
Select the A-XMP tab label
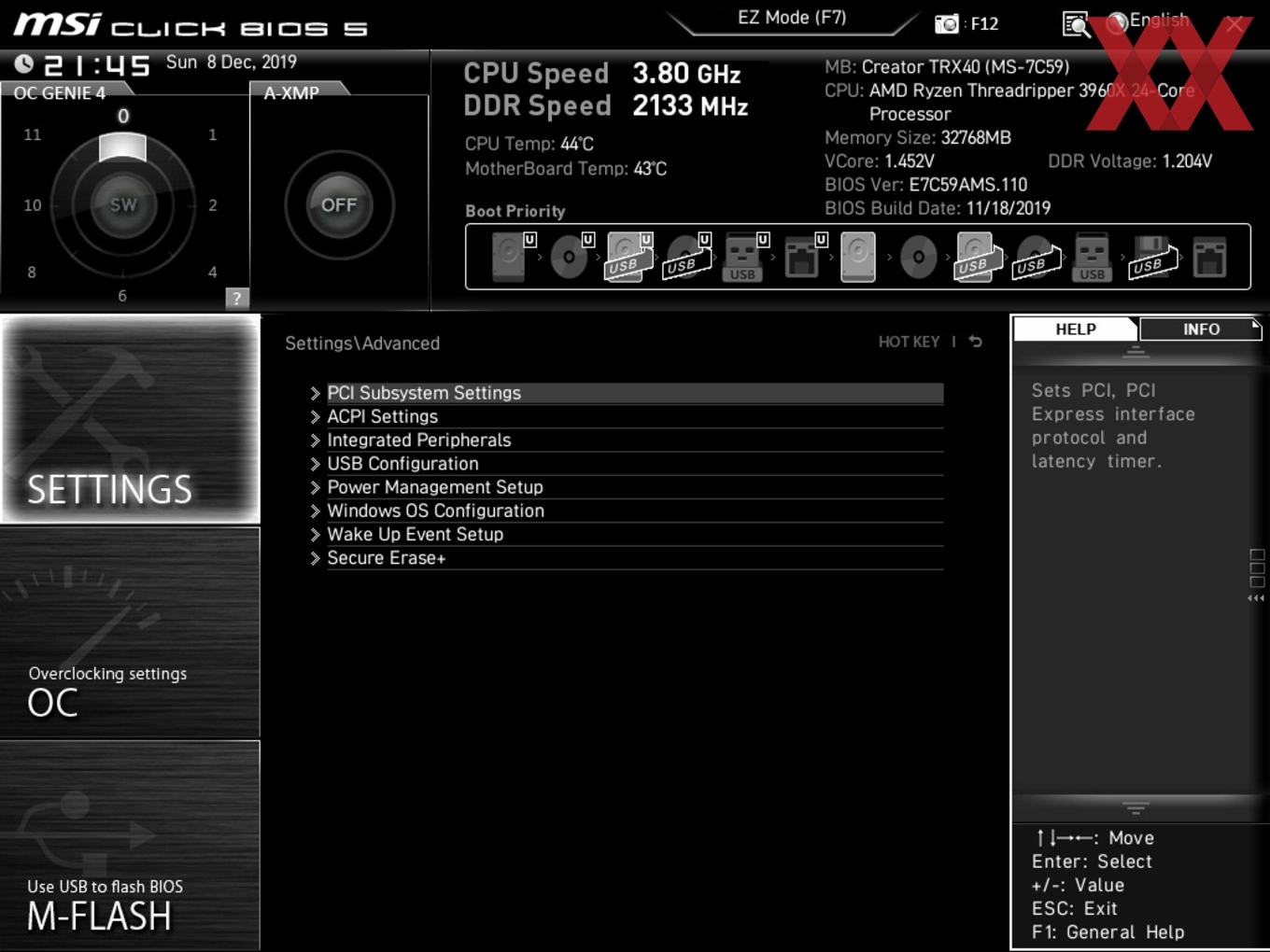291,93
